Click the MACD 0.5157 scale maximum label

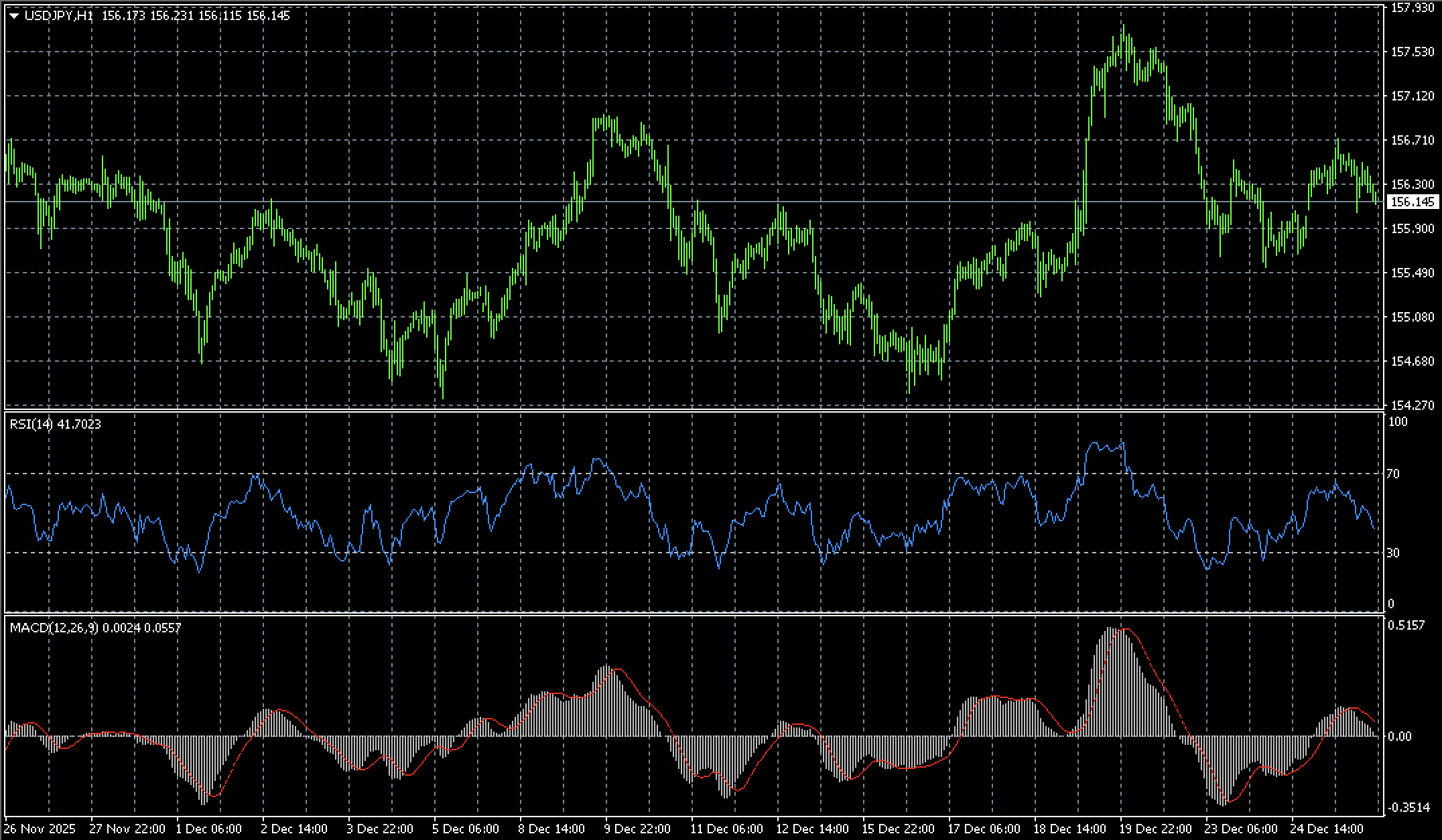1406,625
